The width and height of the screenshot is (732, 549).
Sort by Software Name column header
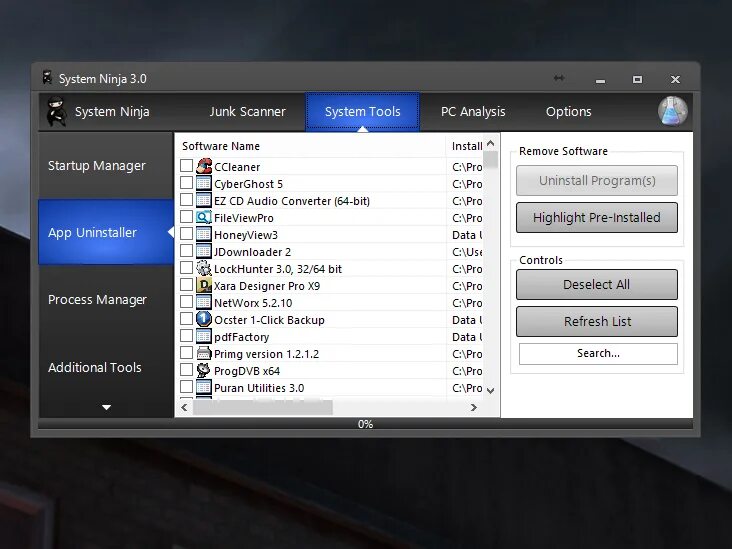(x=310, y=146)
